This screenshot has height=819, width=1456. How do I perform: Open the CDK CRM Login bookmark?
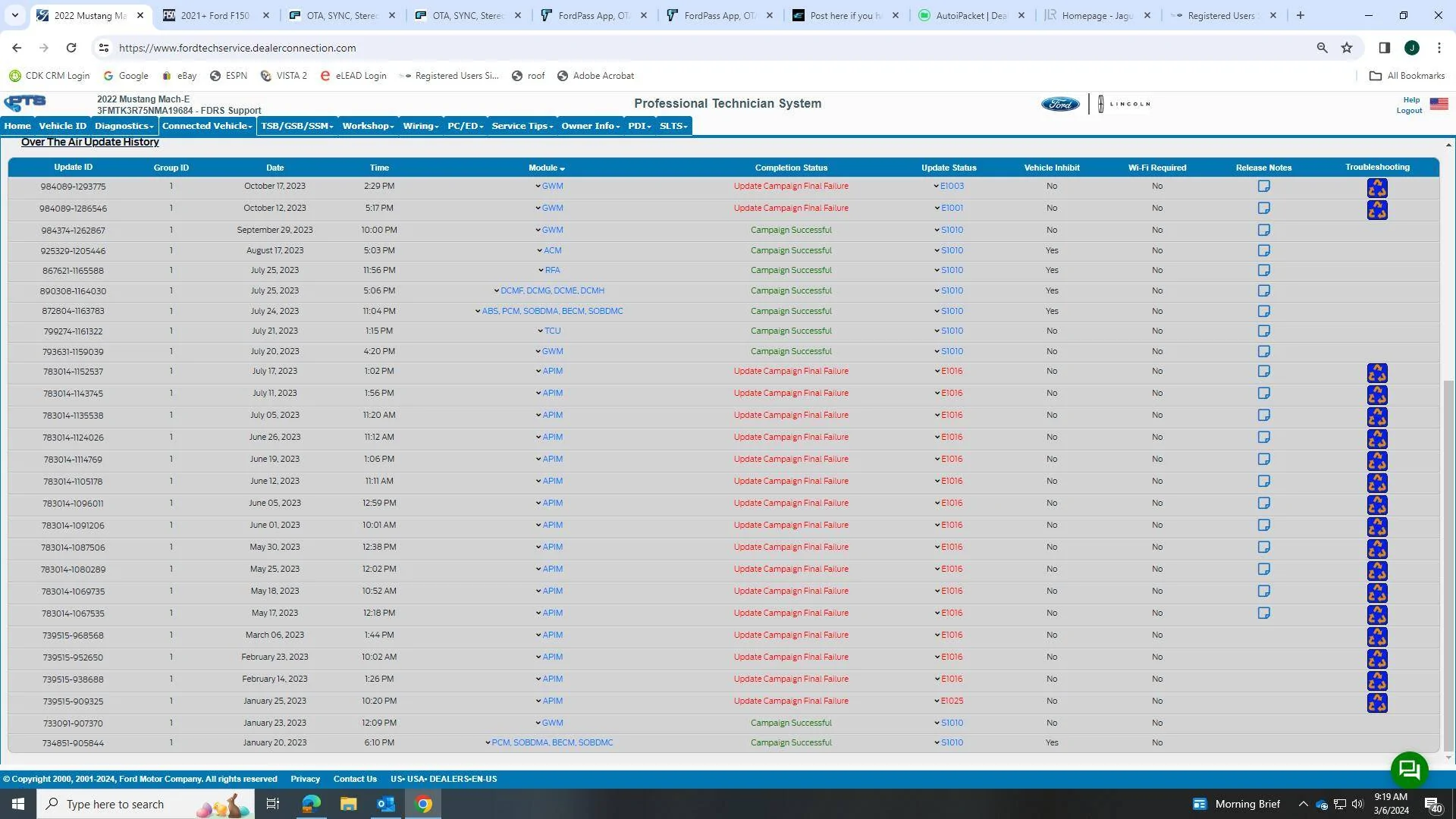pos(49,76)
